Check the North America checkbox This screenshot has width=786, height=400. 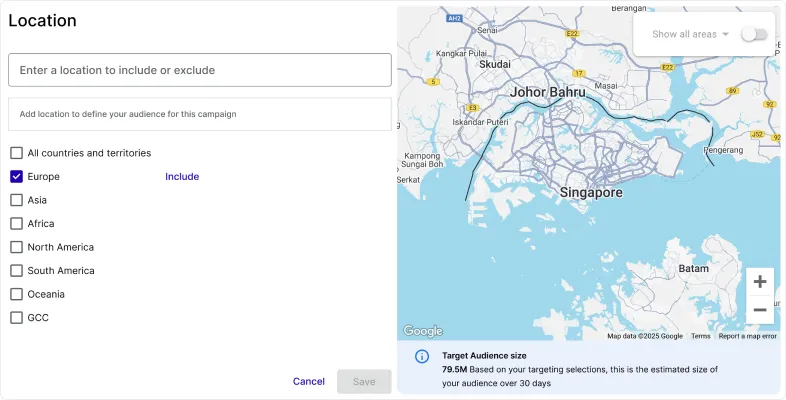point(17,247)
